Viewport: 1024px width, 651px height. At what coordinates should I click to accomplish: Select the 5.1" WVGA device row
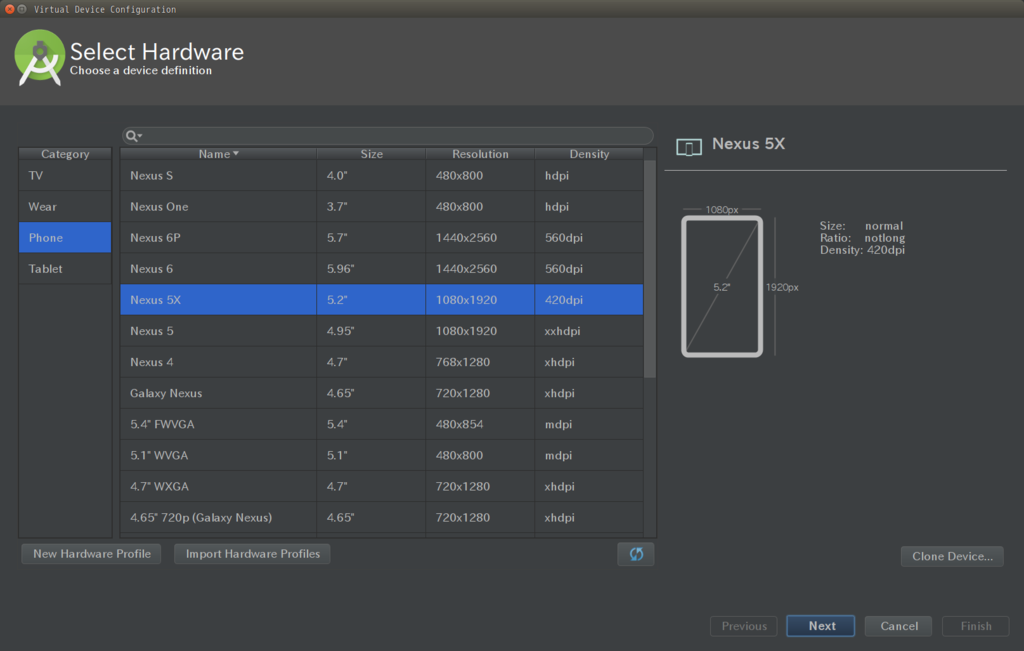(381, 455)
